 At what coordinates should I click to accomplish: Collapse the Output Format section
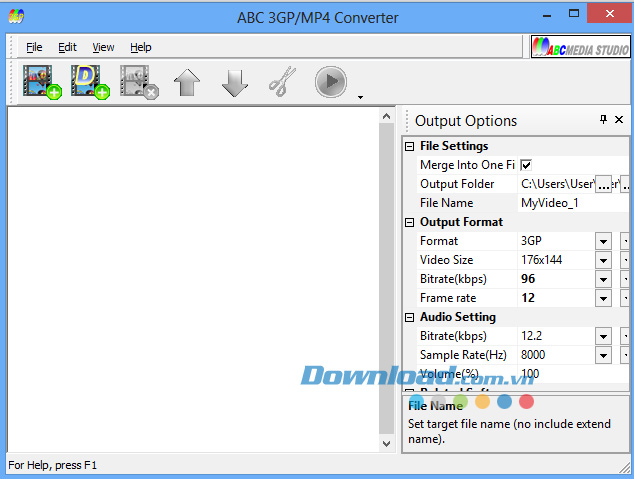410,222
